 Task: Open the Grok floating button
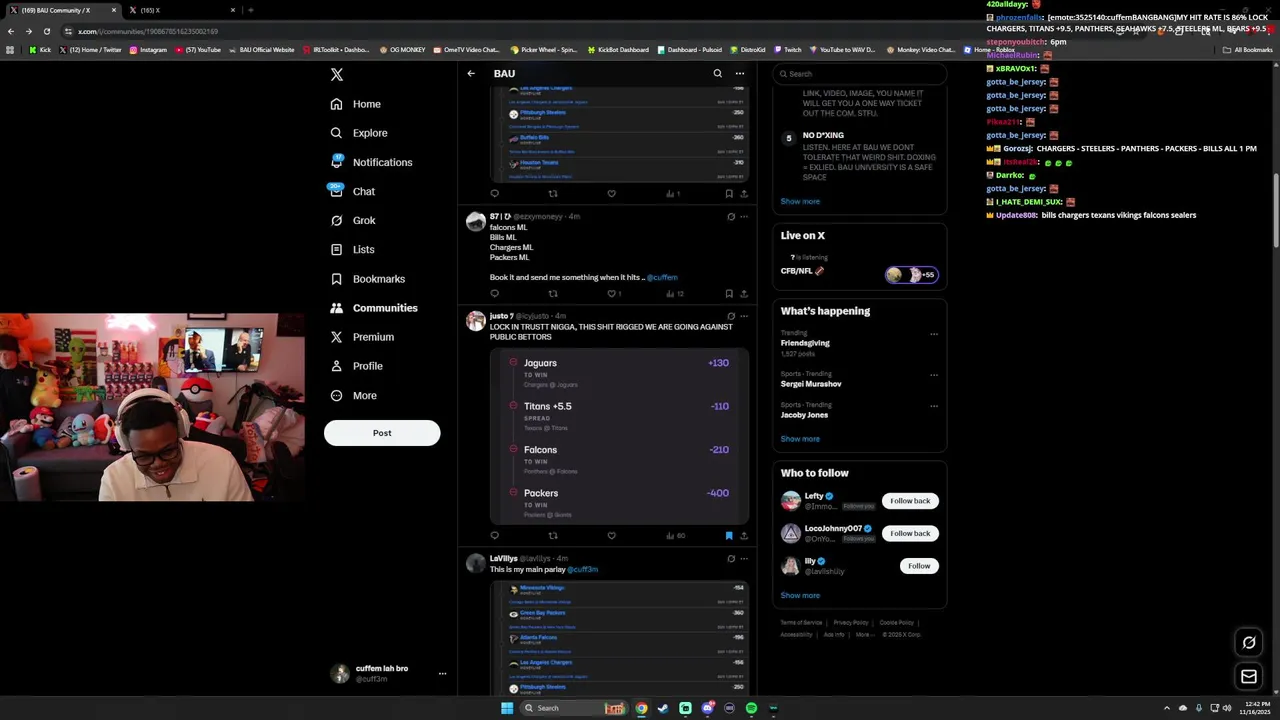pos(1249,643)
